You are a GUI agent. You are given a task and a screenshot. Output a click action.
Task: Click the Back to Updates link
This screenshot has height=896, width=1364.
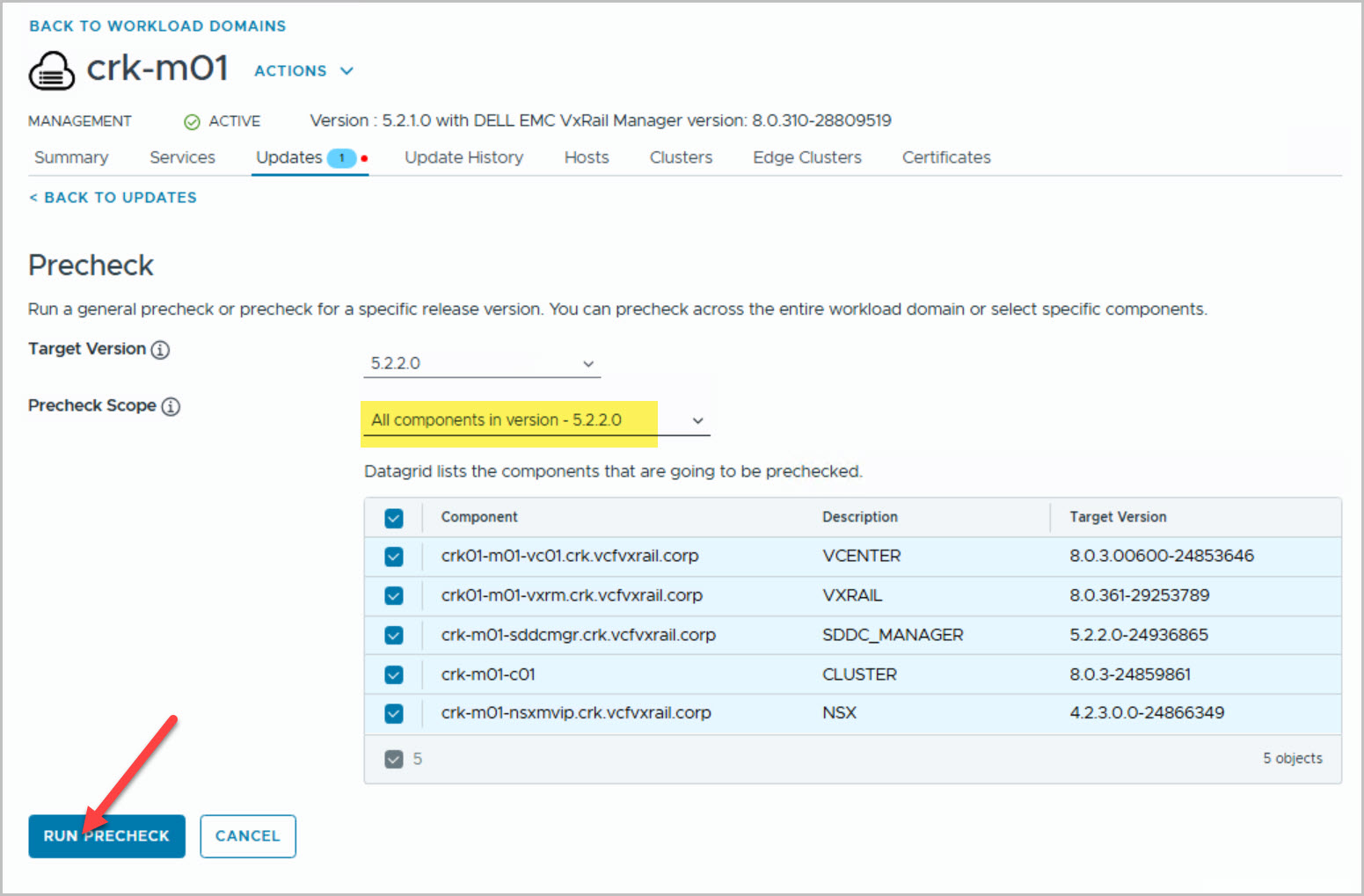click(x=113, y=198)
